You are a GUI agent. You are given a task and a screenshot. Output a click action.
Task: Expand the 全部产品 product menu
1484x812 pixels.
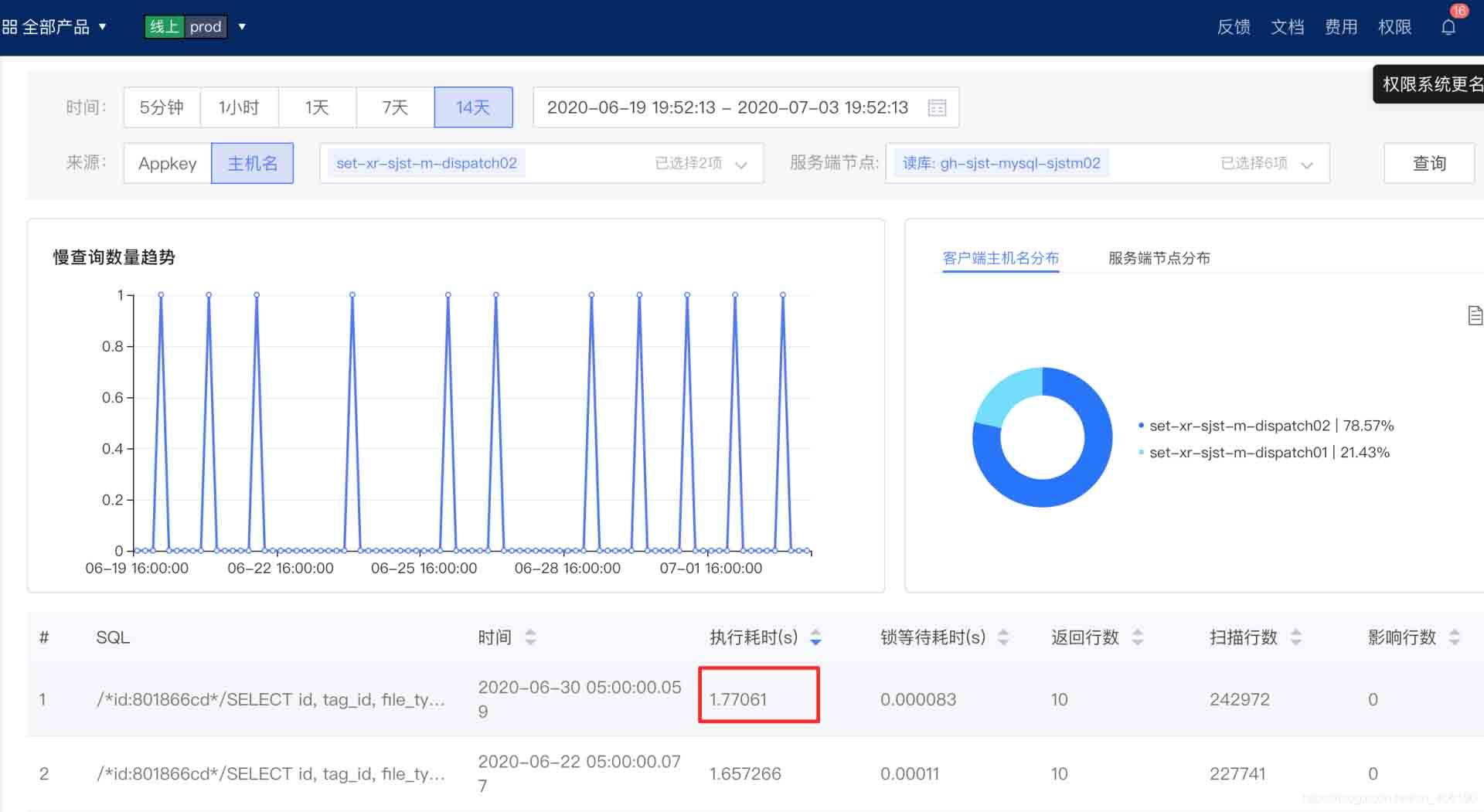coord(54,27)
